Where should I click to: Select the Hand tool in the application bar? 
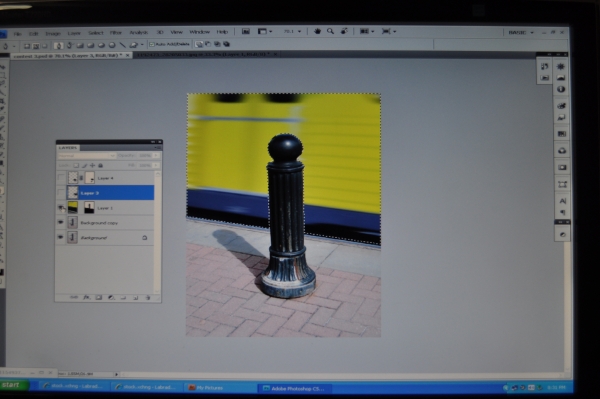tap(317, 31)
